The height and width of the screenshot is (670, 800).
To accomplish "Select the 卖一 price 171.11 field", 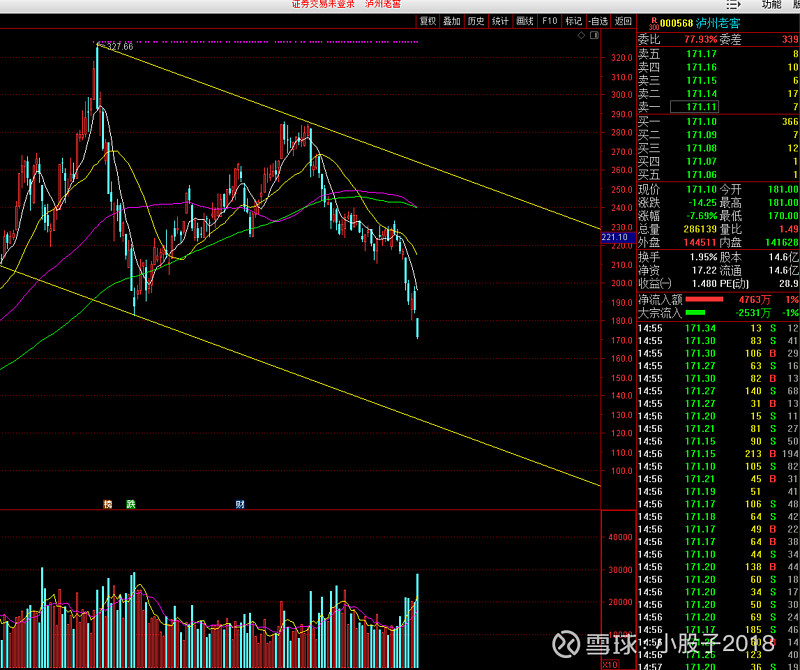I will 694,107.
